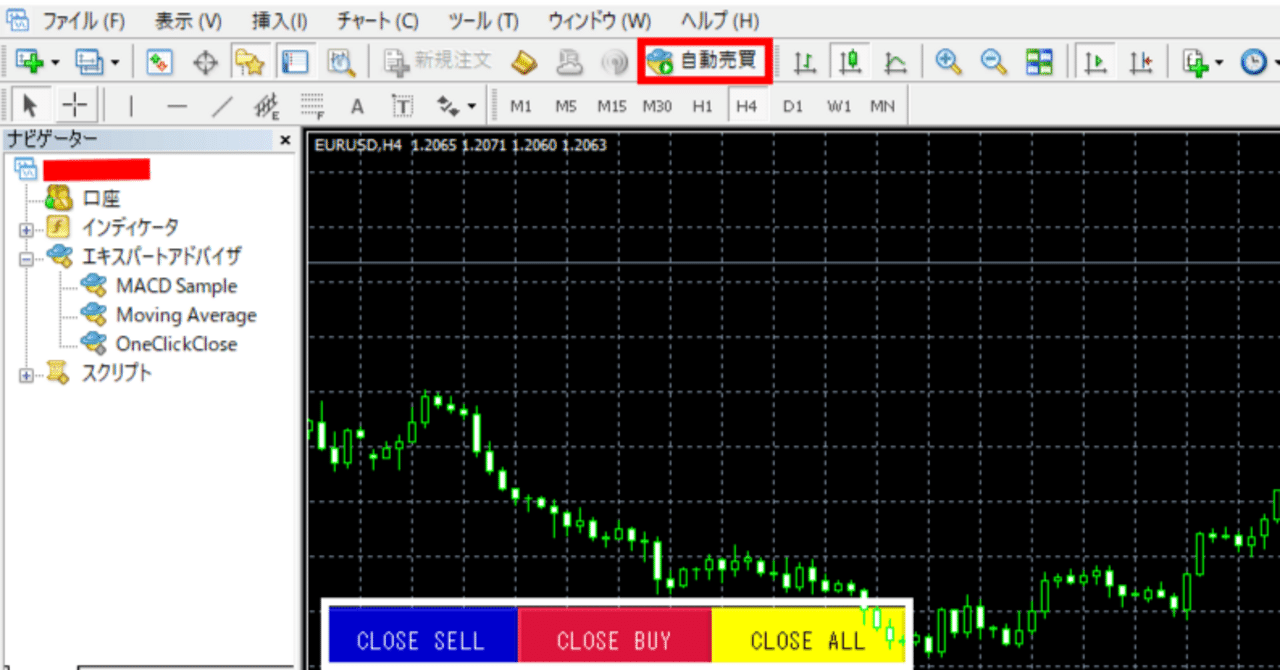Open the Indicators list dropdown arrow
1280x670 pixels.
coord(1219,63)
